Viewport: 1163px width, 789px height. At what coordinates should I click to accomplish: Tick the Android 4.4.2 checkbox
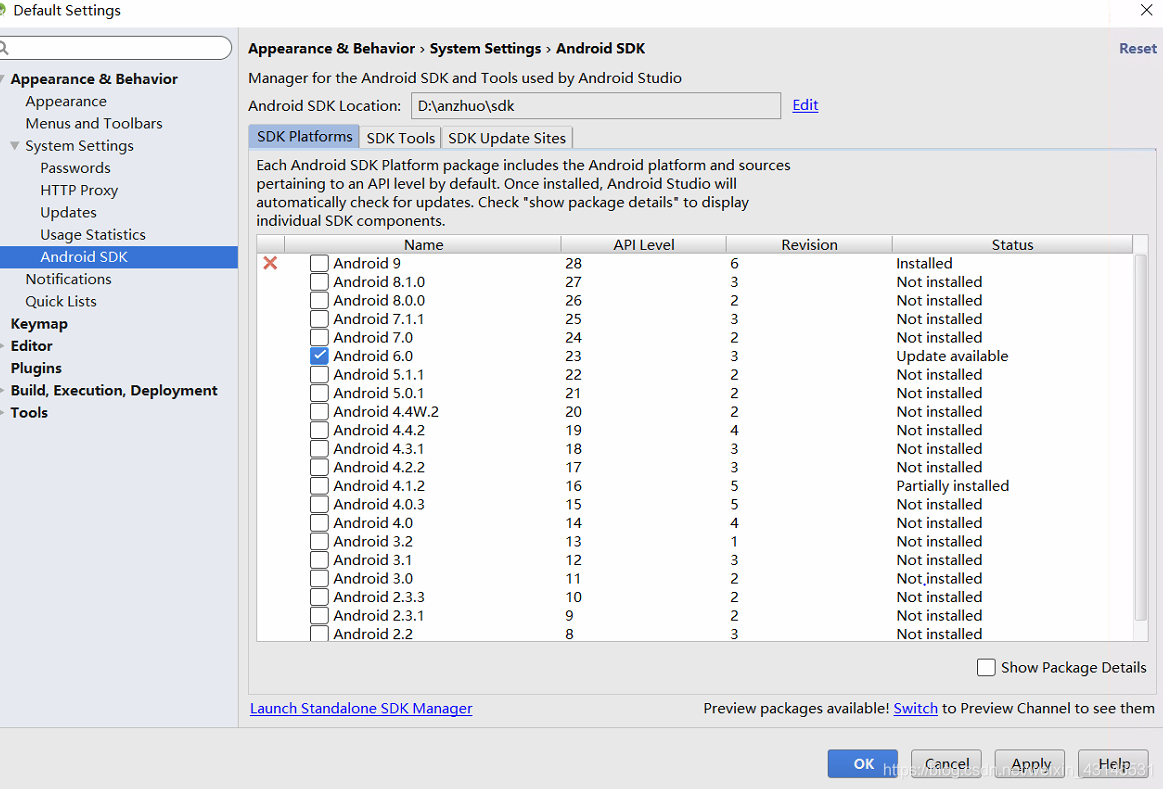point(320,430)
